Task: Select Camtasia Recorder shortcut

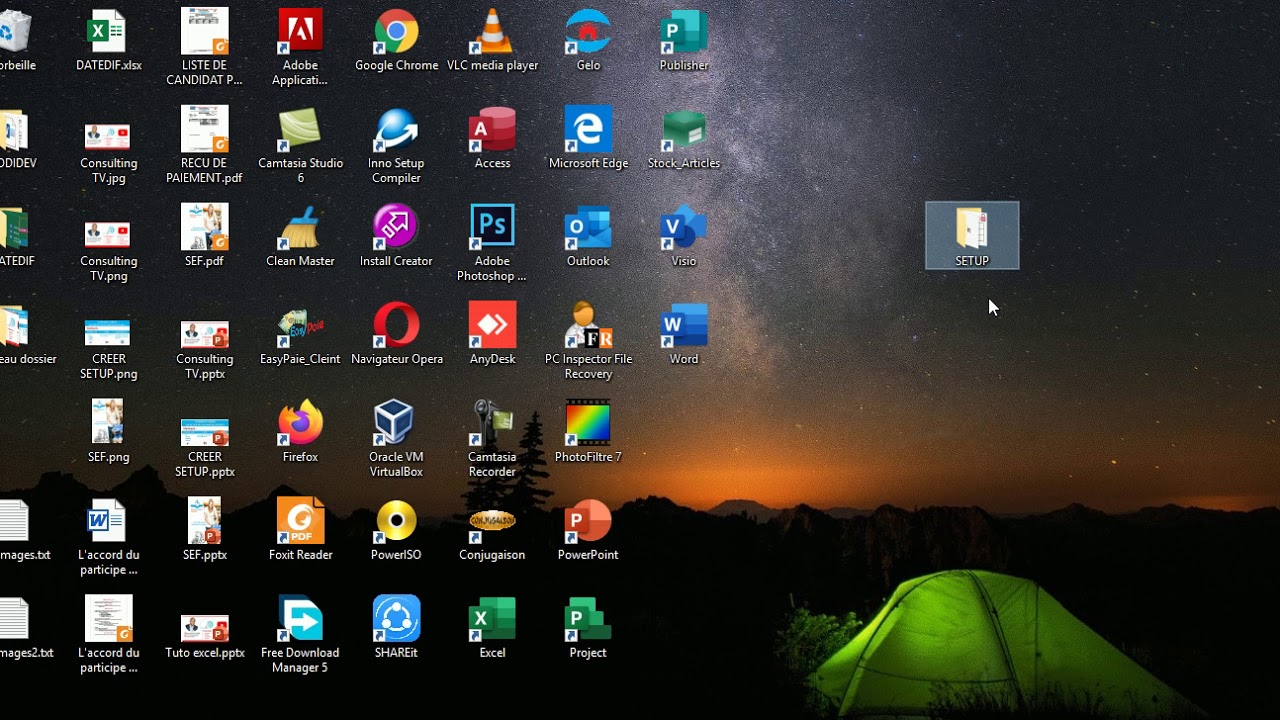Action: tap(492, 424)
